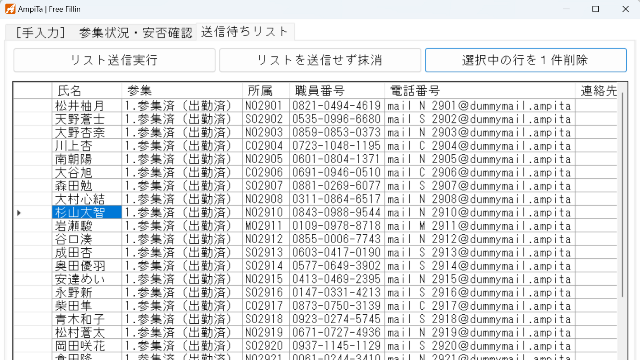The height and width of the screenshot is (360, 640).
Task: Click 選択中の行を1件削除 button
Action: tap(525, 60)
